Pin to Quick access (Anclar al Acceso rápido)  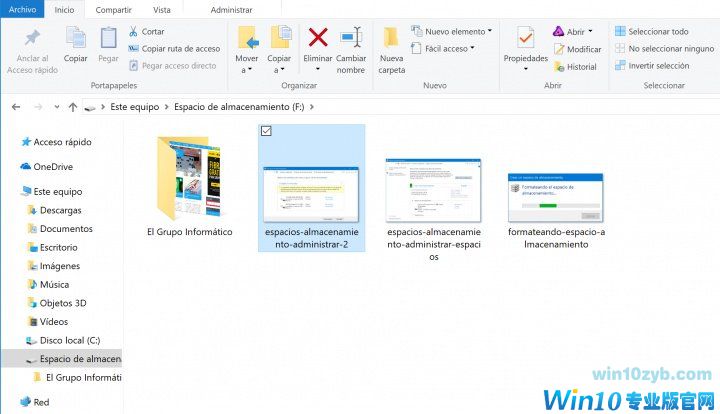click(32, 50)
